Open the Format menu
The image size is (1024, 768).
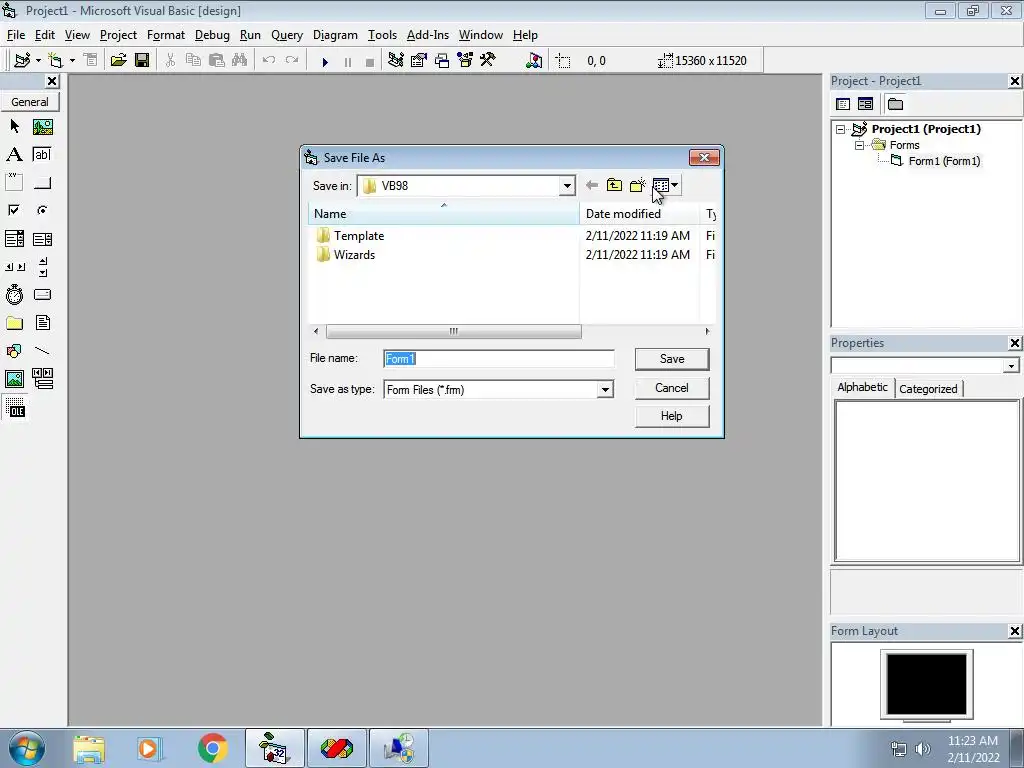166,35
